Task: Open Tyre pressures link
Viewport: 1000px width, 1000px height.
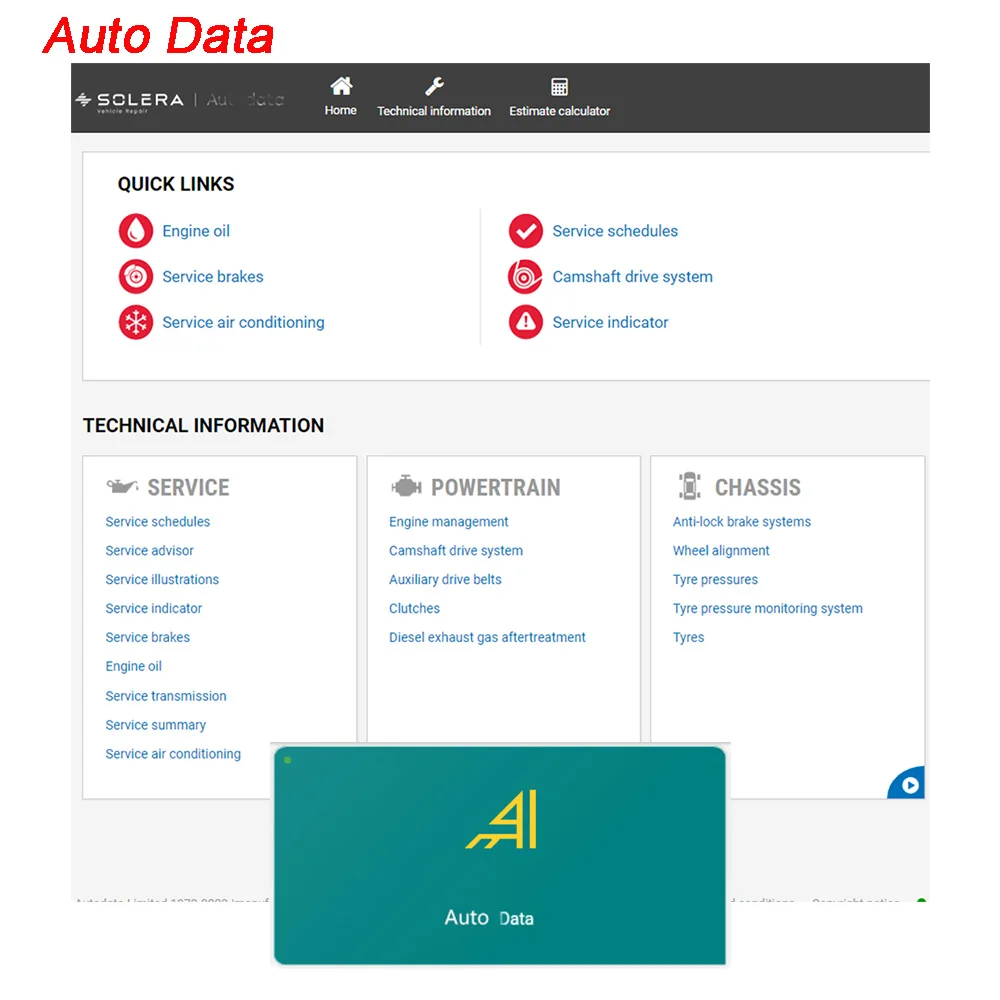Action: click(x=715, y=580)
